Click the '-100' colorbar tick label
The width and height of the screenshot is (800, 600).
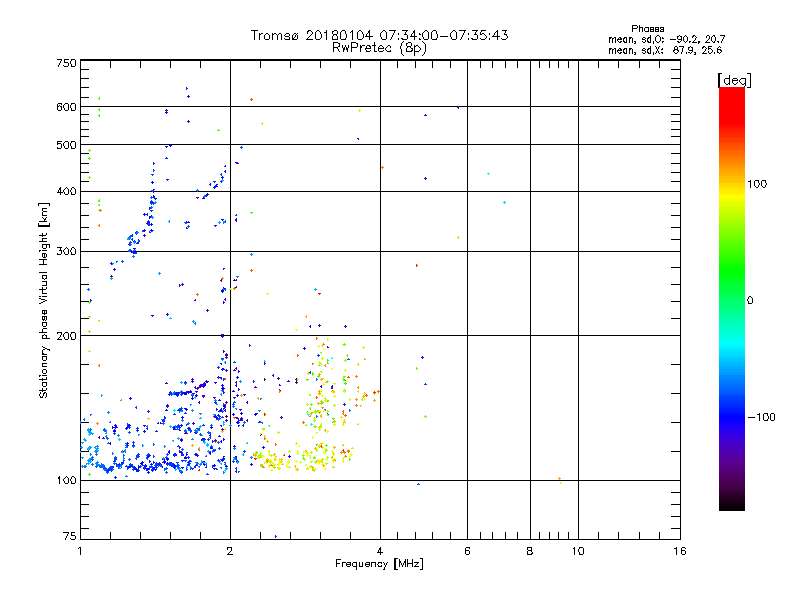click(x=761, y=417)
